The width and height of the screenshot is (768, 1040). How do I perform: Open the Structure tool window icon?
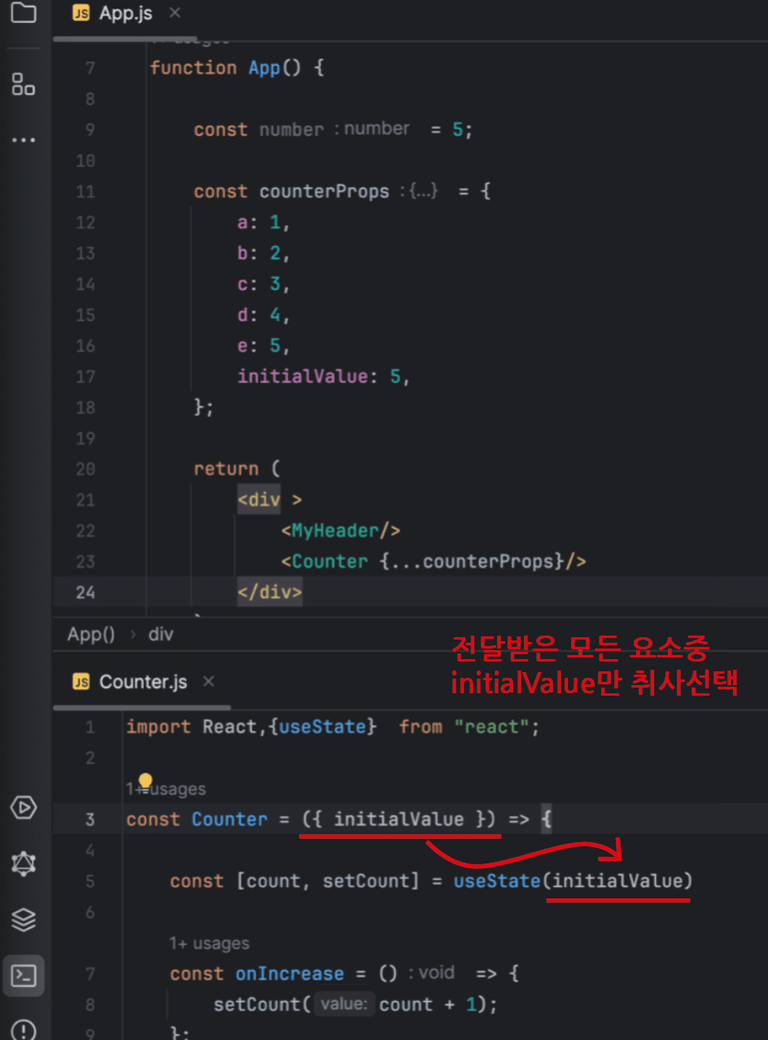(23, 84)
